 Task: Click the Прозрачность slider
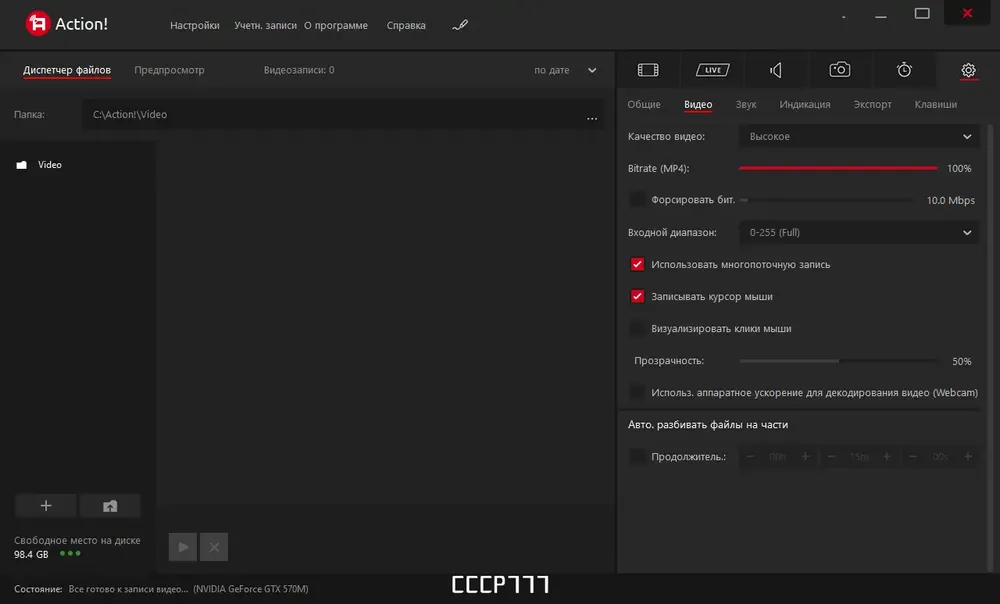coord(838,360)
